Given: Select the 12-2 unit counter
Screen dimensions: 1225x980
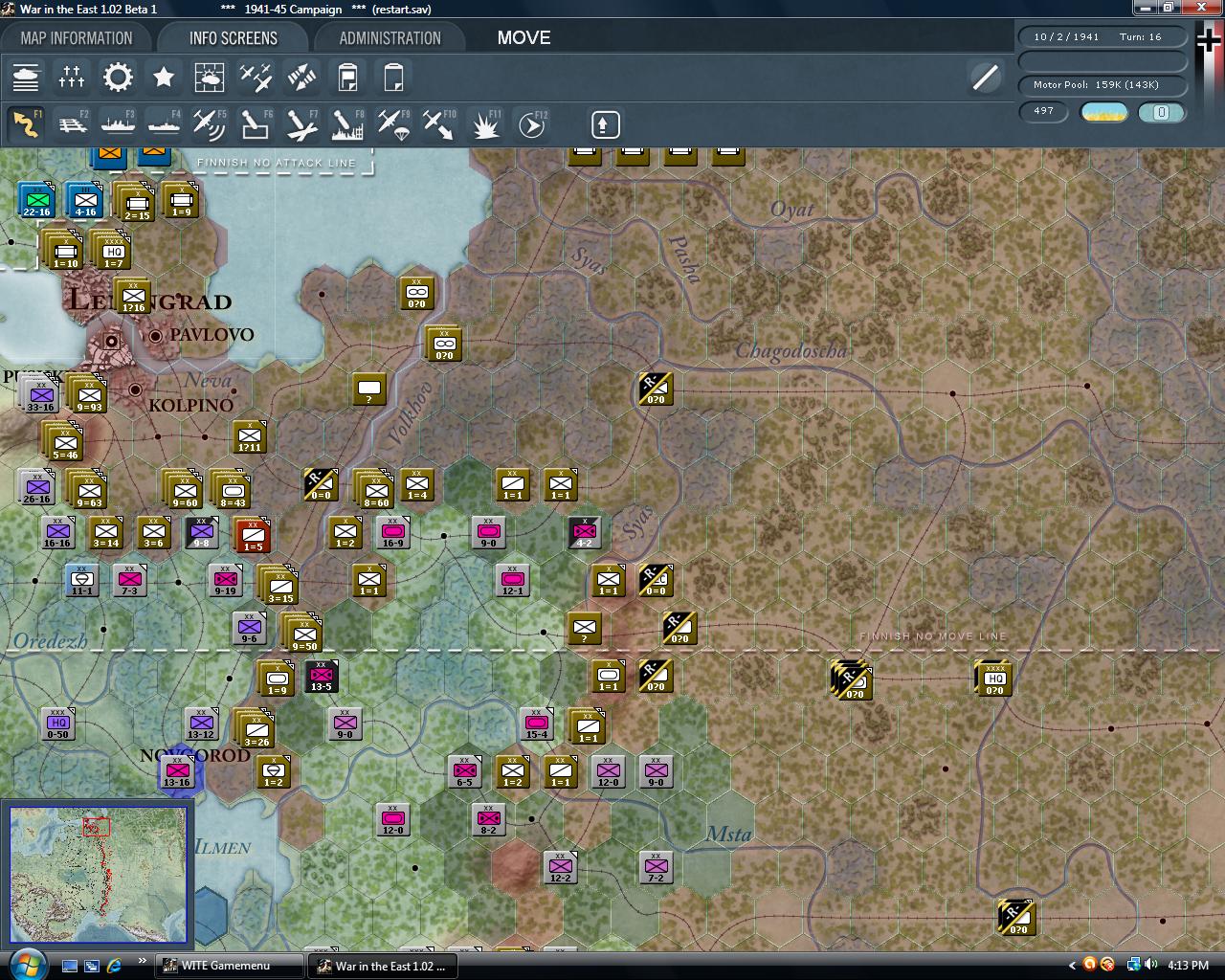Looking at the screenshot, I should pos(561,868).
